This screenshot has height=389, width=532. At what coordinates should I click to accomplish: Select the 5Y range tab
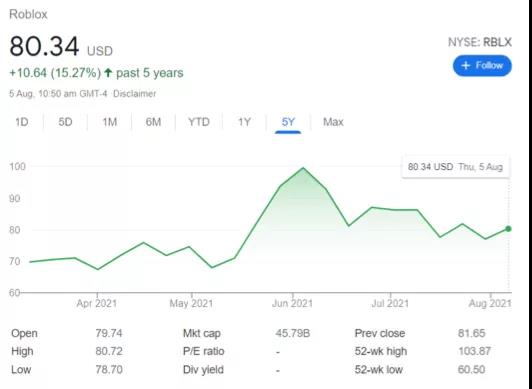(x=288, y=122)
